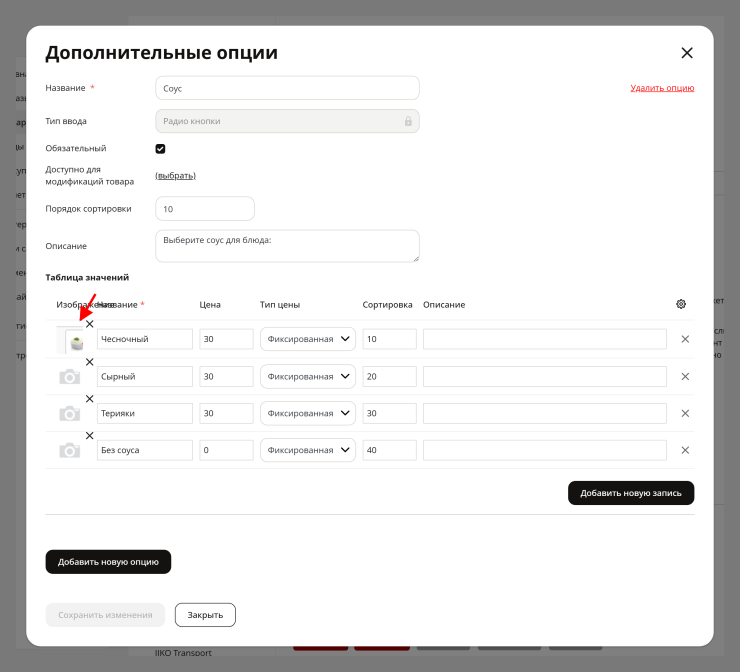
Task: Delete the Без соуса row
Action: pyautogui.click(x=685, y=450)
